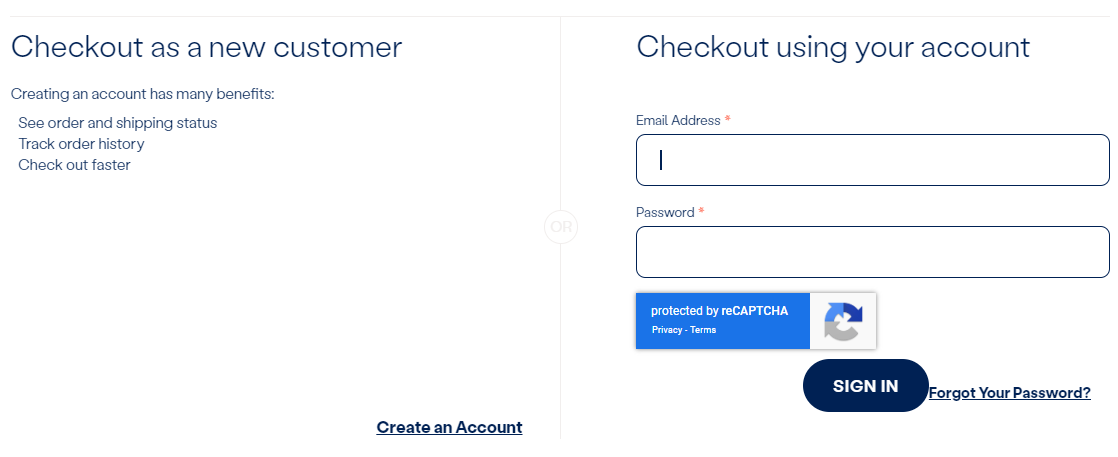The height and width of the screenshot is (457, 1118).
Task: Focus the Password input field
Action: (873, 252)
